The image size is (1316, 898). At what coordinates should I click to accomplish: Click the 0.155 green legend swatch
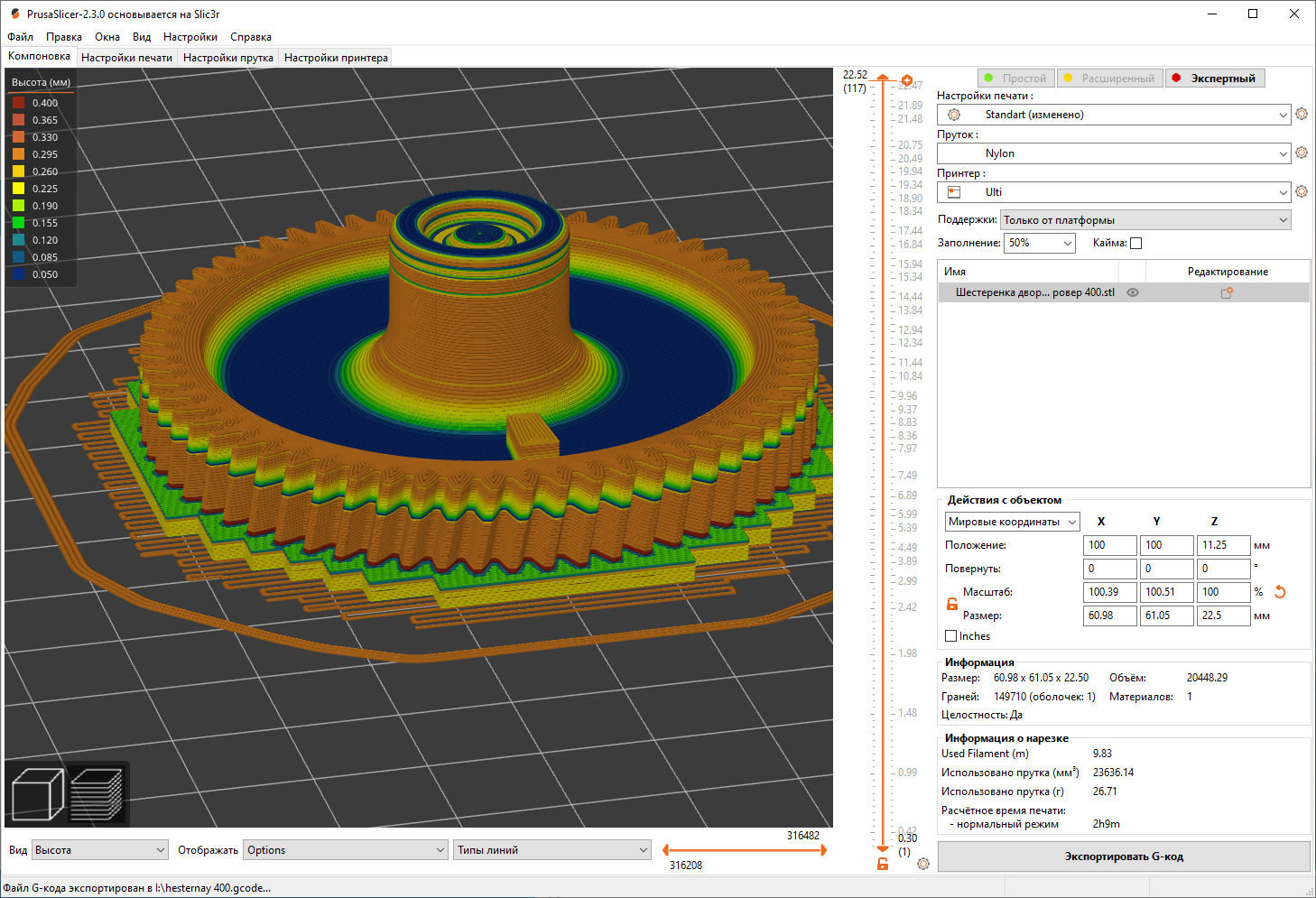tap(18, 223)
